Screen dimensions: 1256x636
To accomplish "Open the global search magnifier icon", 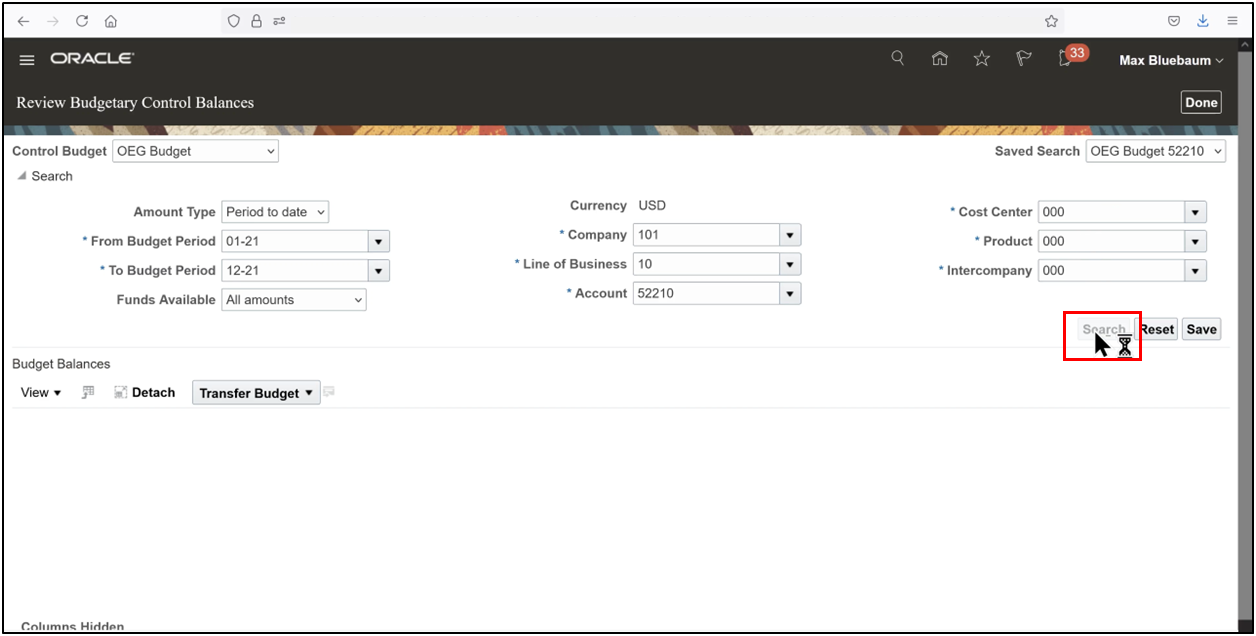I will [x=897, y=58].
